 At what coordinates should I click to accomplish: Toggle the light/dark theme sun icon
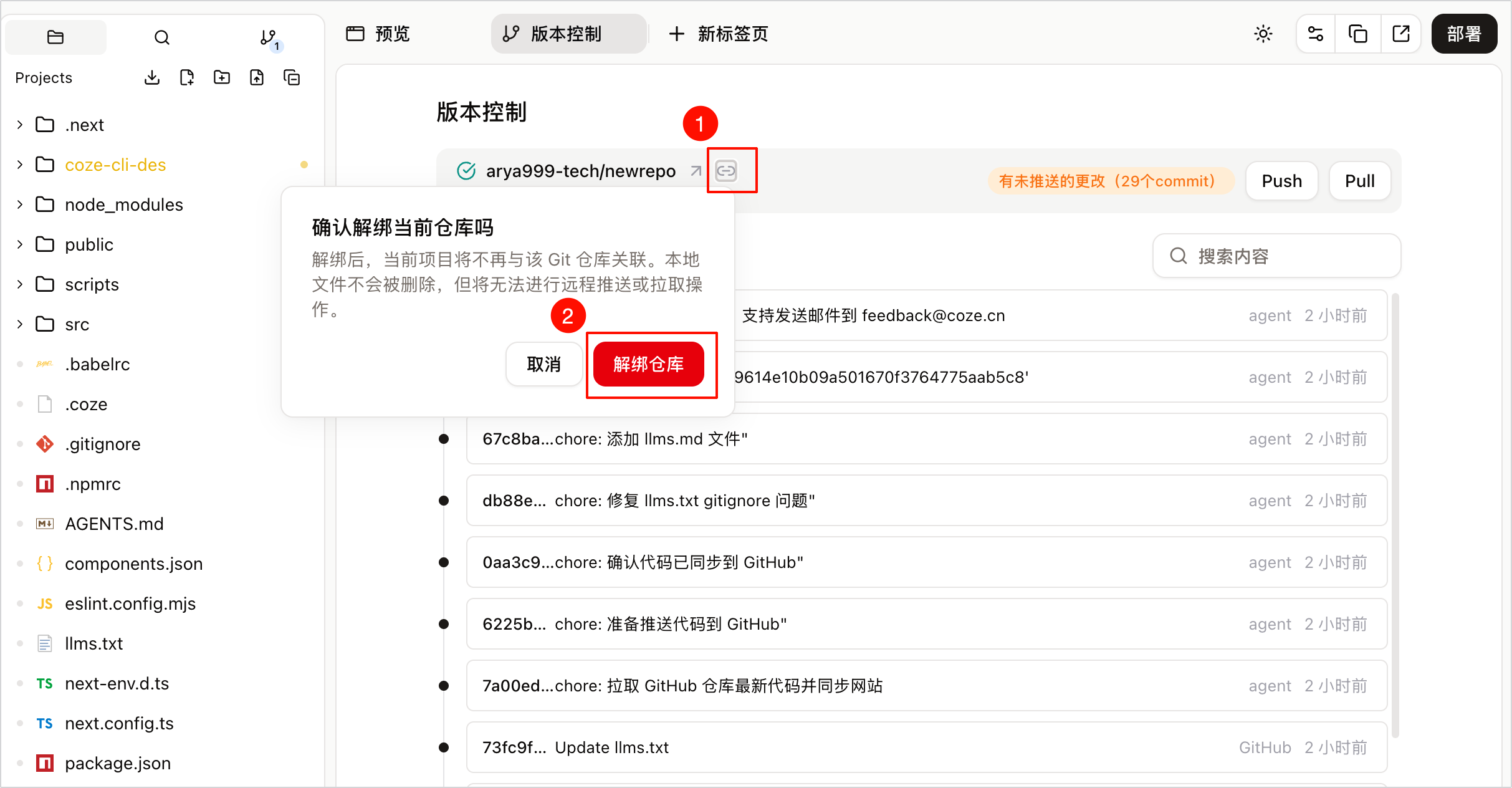coord(1263,34)
